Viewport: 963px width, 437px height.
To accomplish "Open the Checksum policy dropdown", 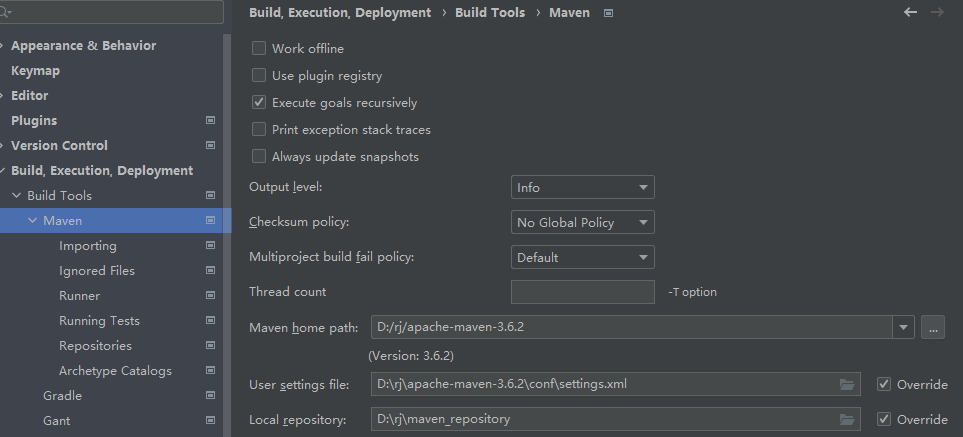I will pos(582,222).
